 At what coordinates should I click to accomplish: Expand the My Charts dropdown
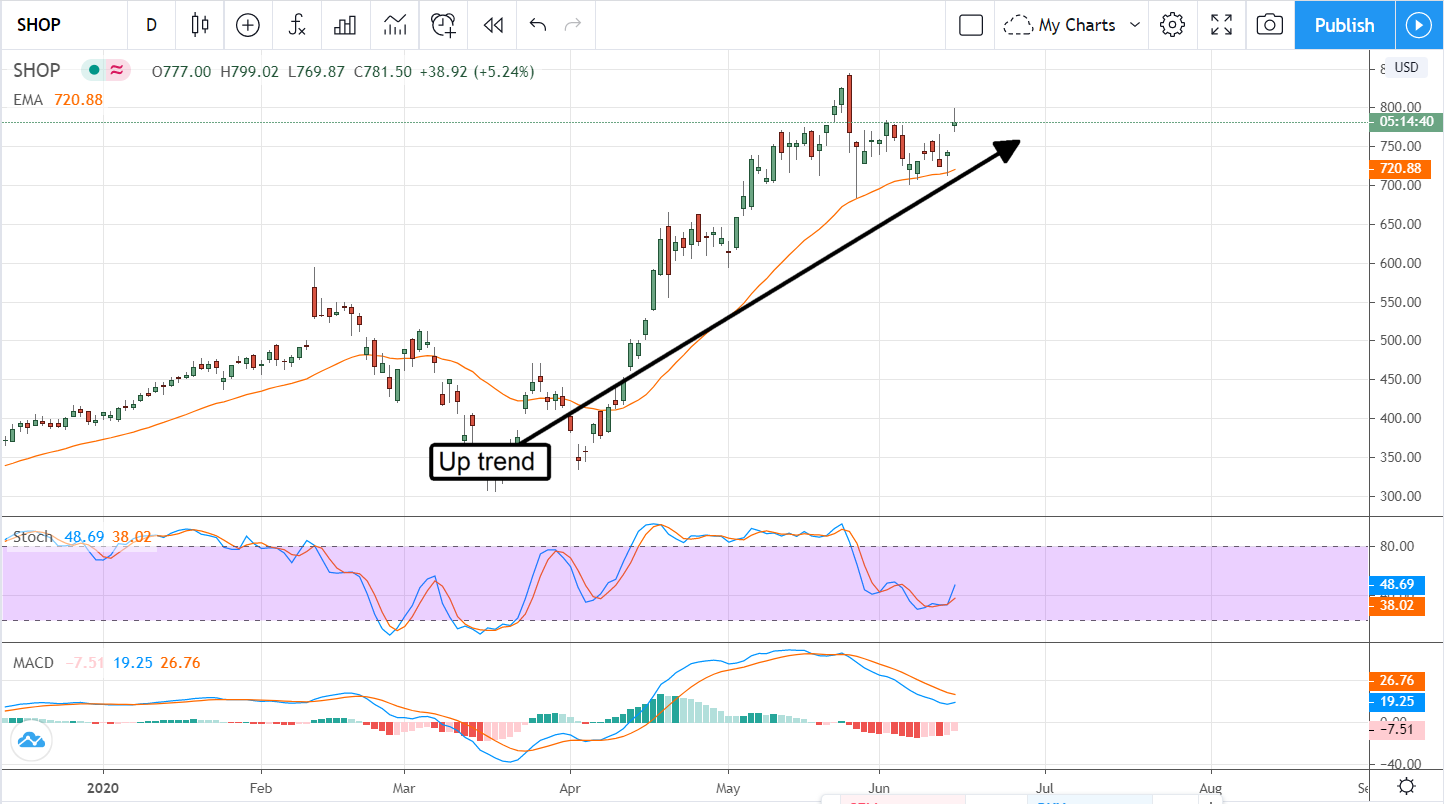point(1074,25)
